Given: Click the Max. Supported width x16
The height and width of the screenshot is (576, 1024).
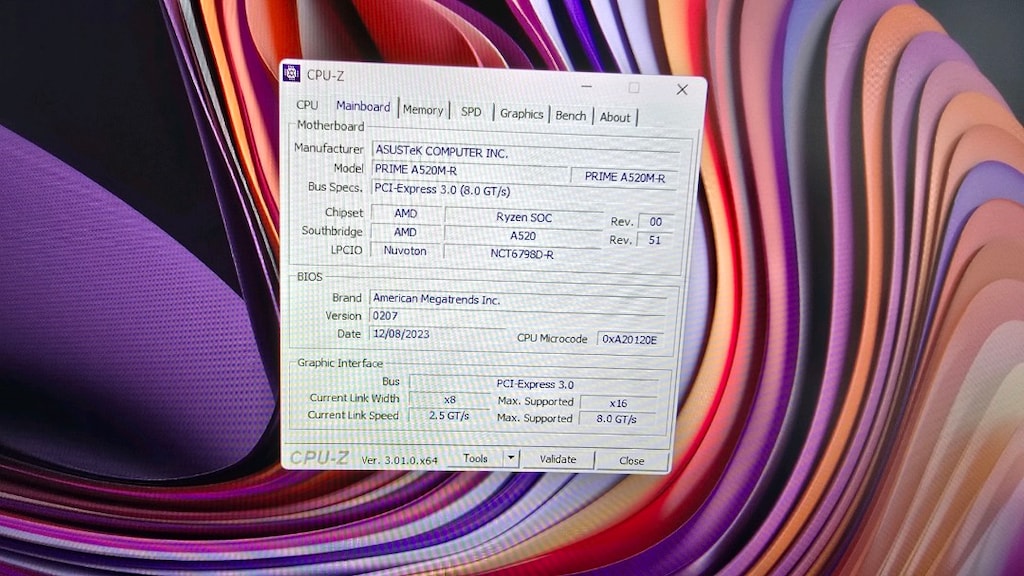Looking at the screenshot, I should (x=618, y=403).
